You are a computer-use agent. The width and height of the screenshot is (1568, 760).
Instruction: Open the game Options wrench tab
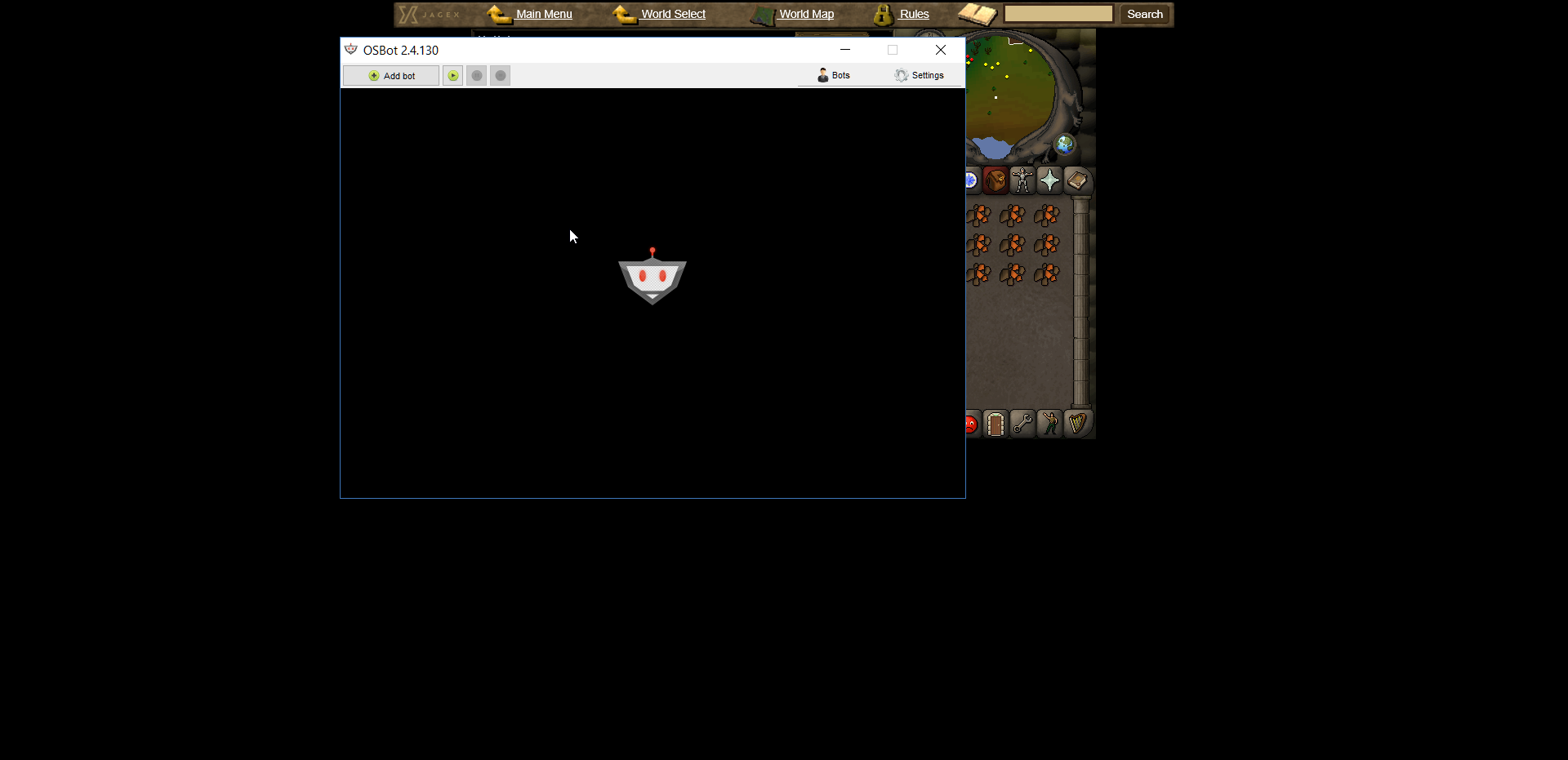[x=1022, y=424]
